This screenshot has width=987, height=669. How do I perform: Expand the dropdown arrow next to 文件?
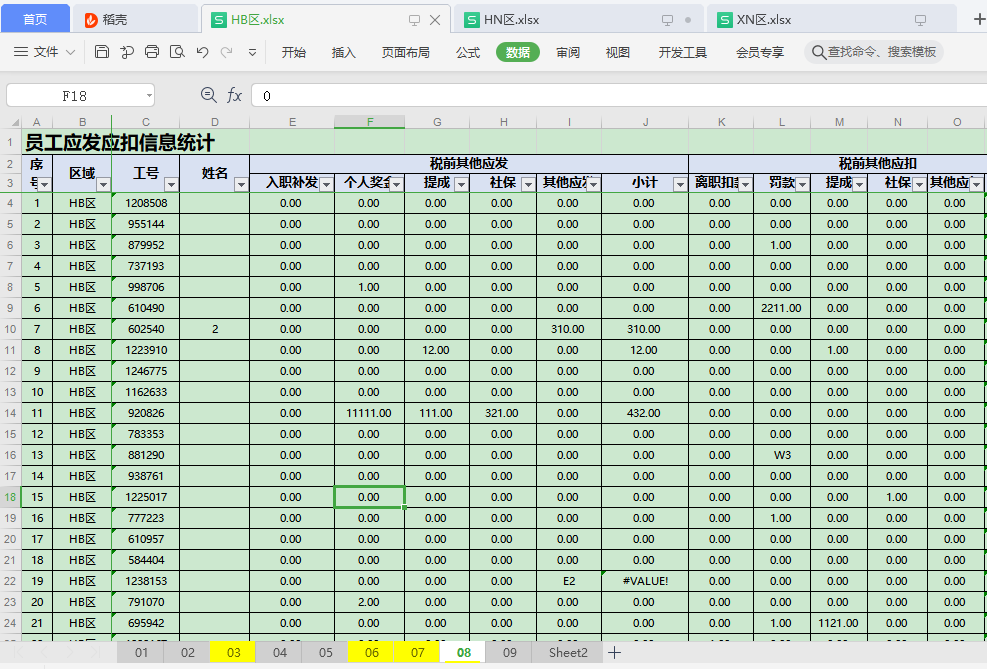click(x=70, y=53)
